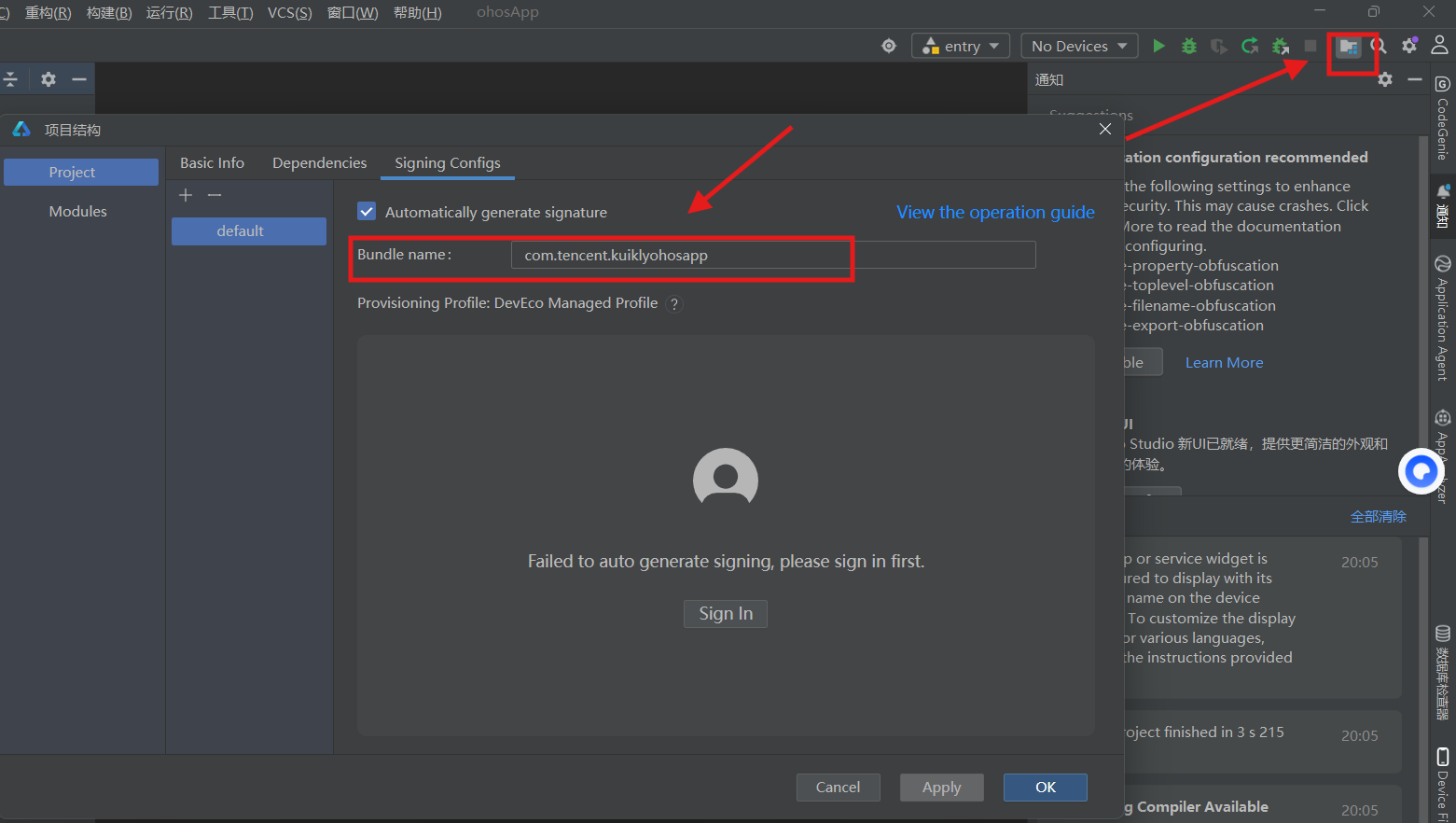Click the Sign In button
Image resolution: width=1456 pixels, height=823 pixels.
click(726, 613)
